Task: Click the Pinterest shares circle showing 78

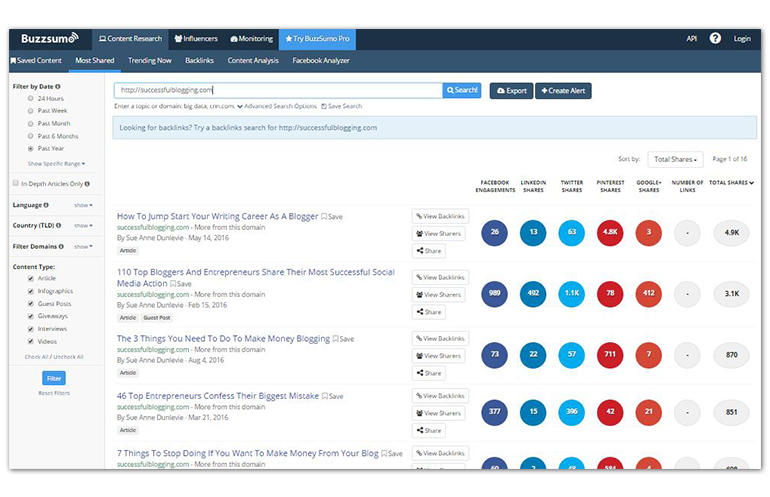Action: tap(610, 294)
